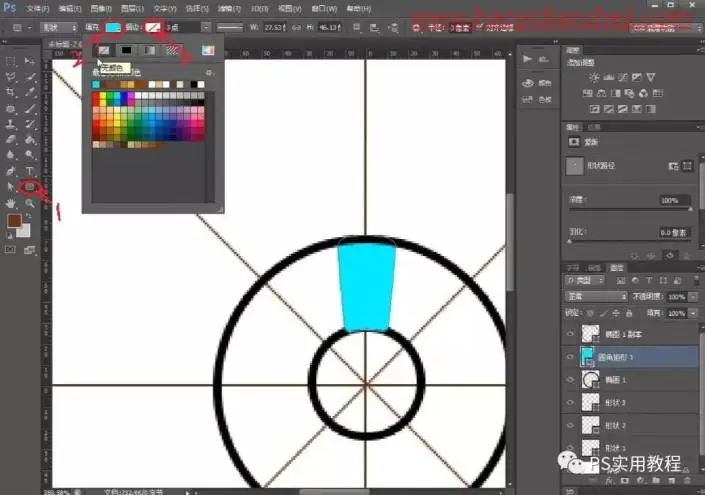Hide the 形状 3 layer
The width and height of the screenshot is (705, 495).
[571, 402]
